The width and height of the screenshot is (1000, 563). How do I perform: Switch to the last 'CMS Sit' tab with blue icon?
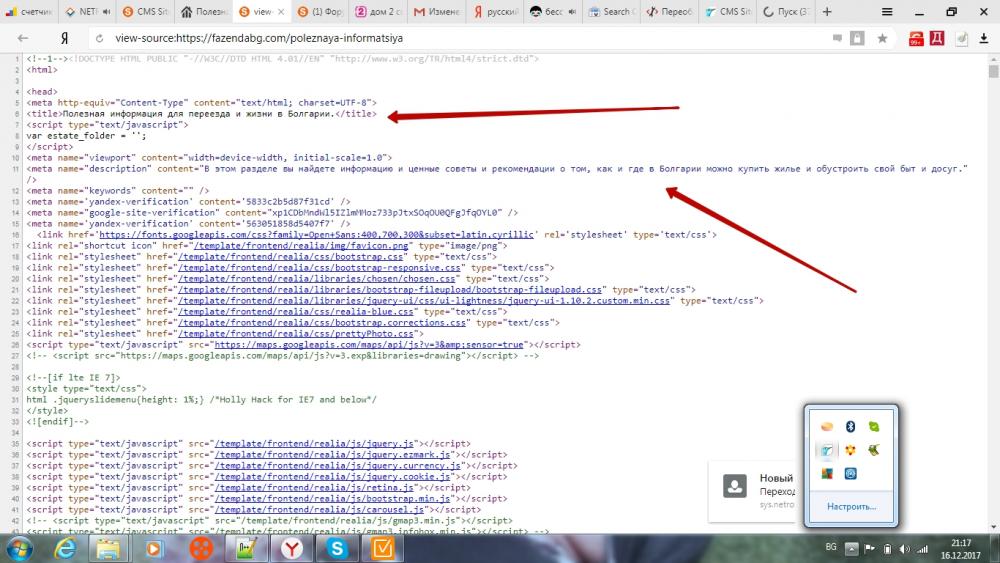728,11
